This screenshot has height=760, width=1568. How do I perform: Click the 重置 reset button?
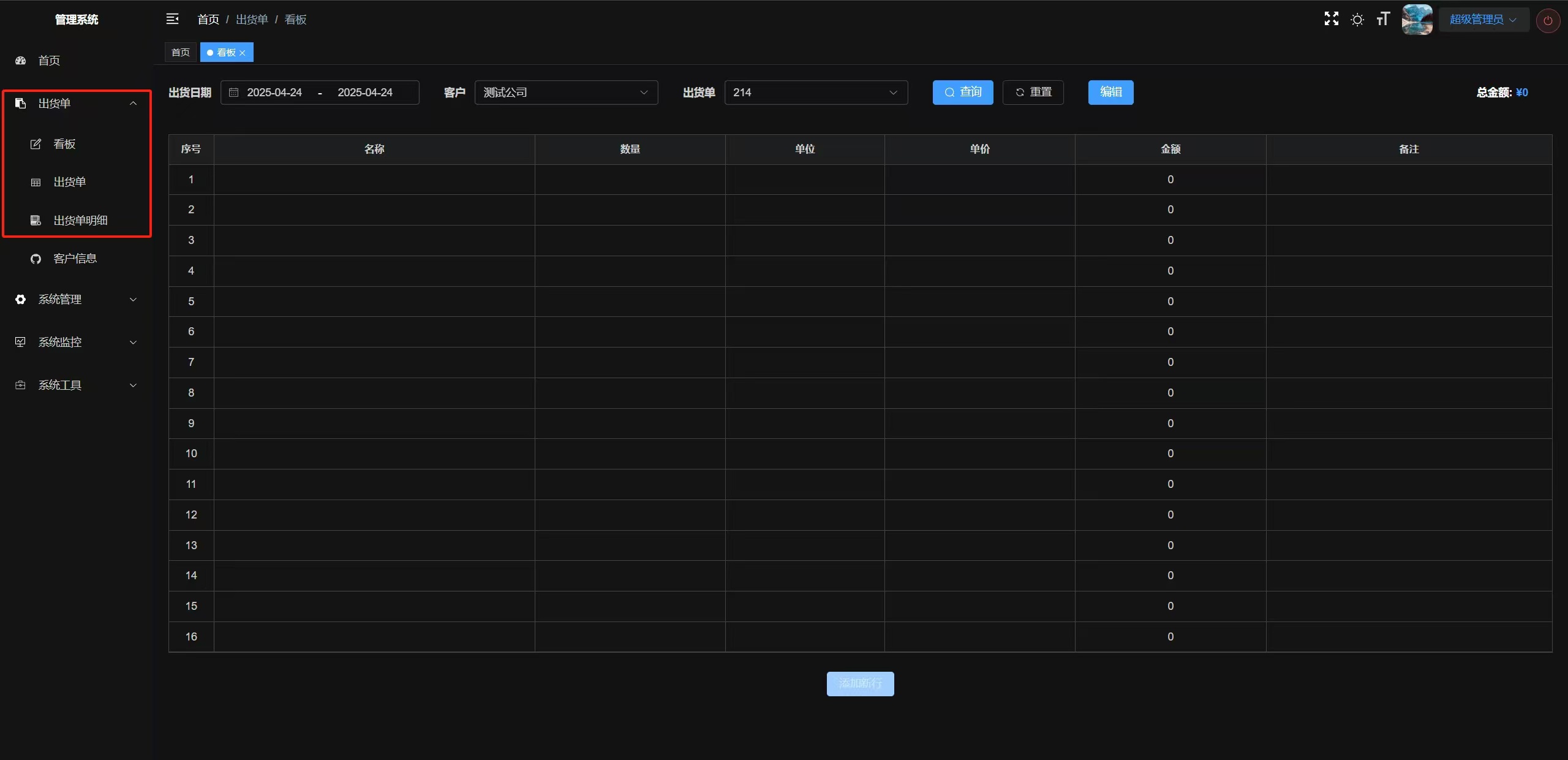[1033, 93]
